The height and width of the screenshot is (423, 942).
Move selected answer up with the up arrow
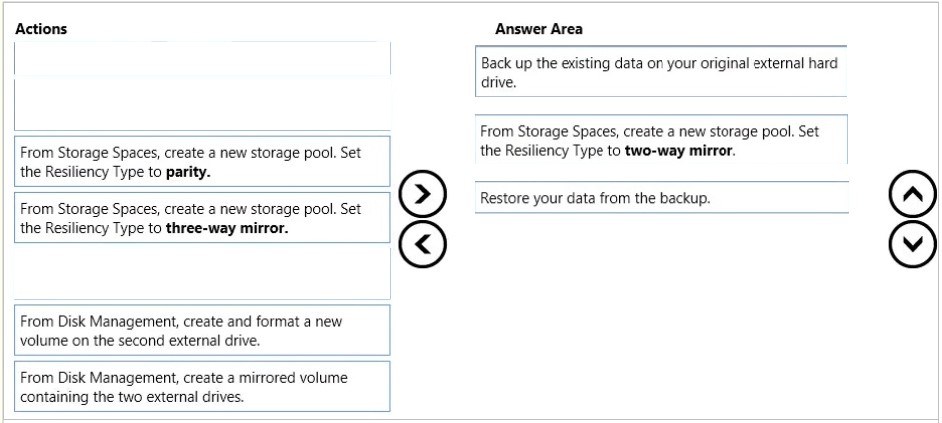pyautogui.click(x=912, y=193)
